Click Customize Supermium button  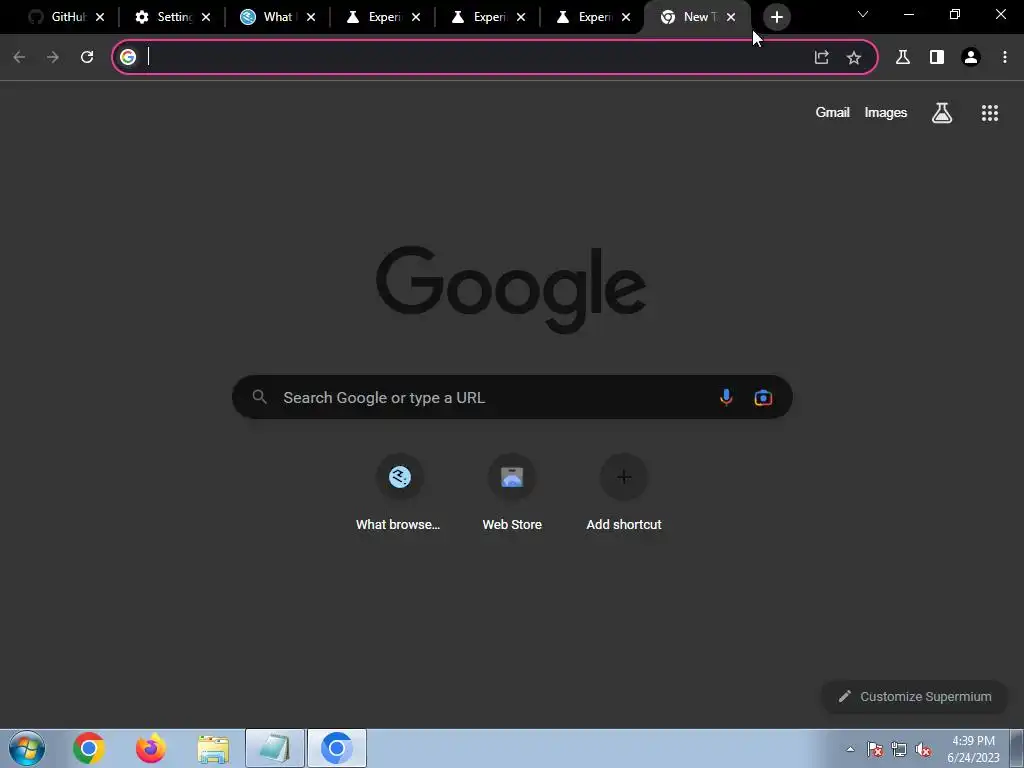pos(914,696)
